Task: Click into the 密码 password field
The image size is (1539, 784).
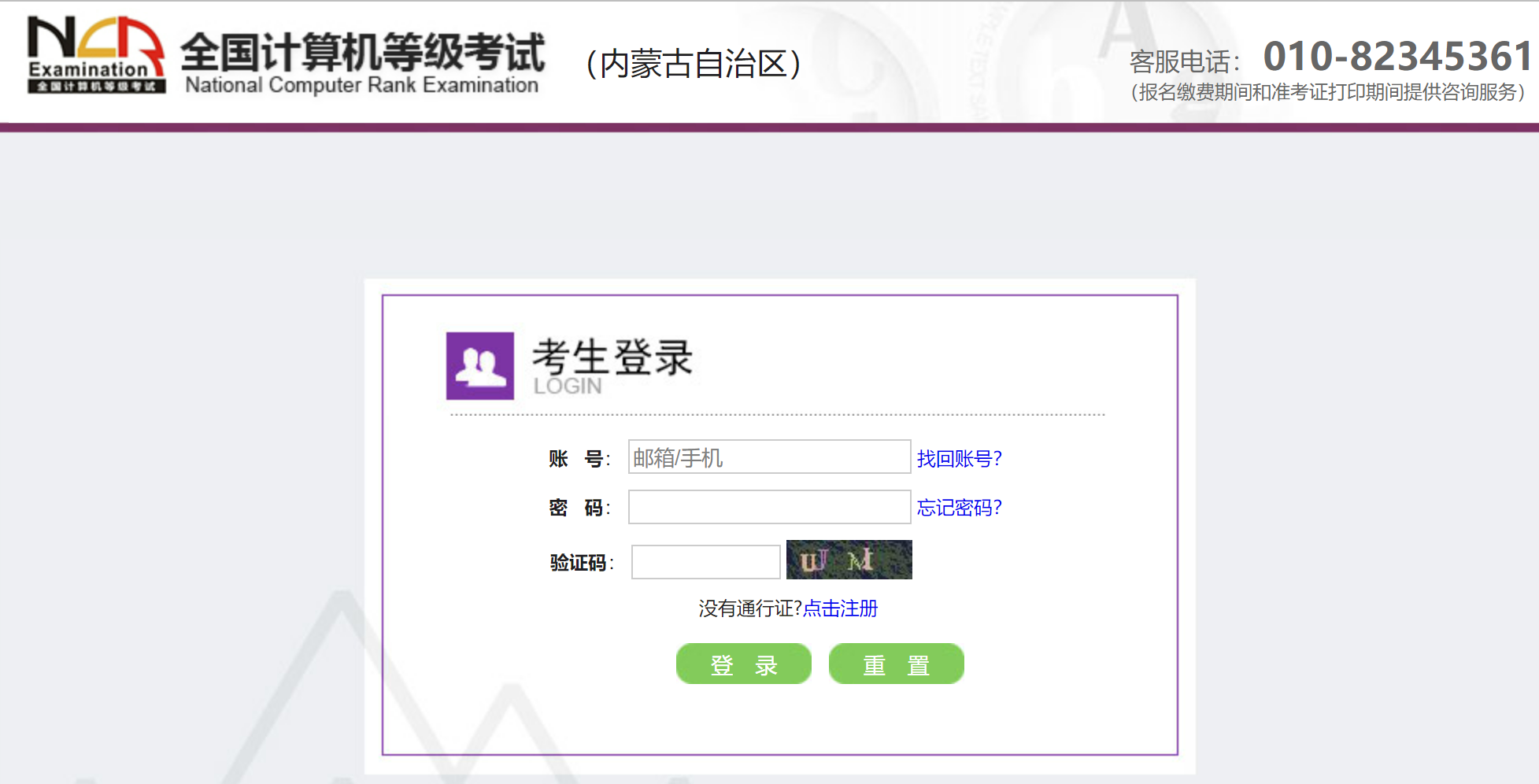Action: point(769,507)
